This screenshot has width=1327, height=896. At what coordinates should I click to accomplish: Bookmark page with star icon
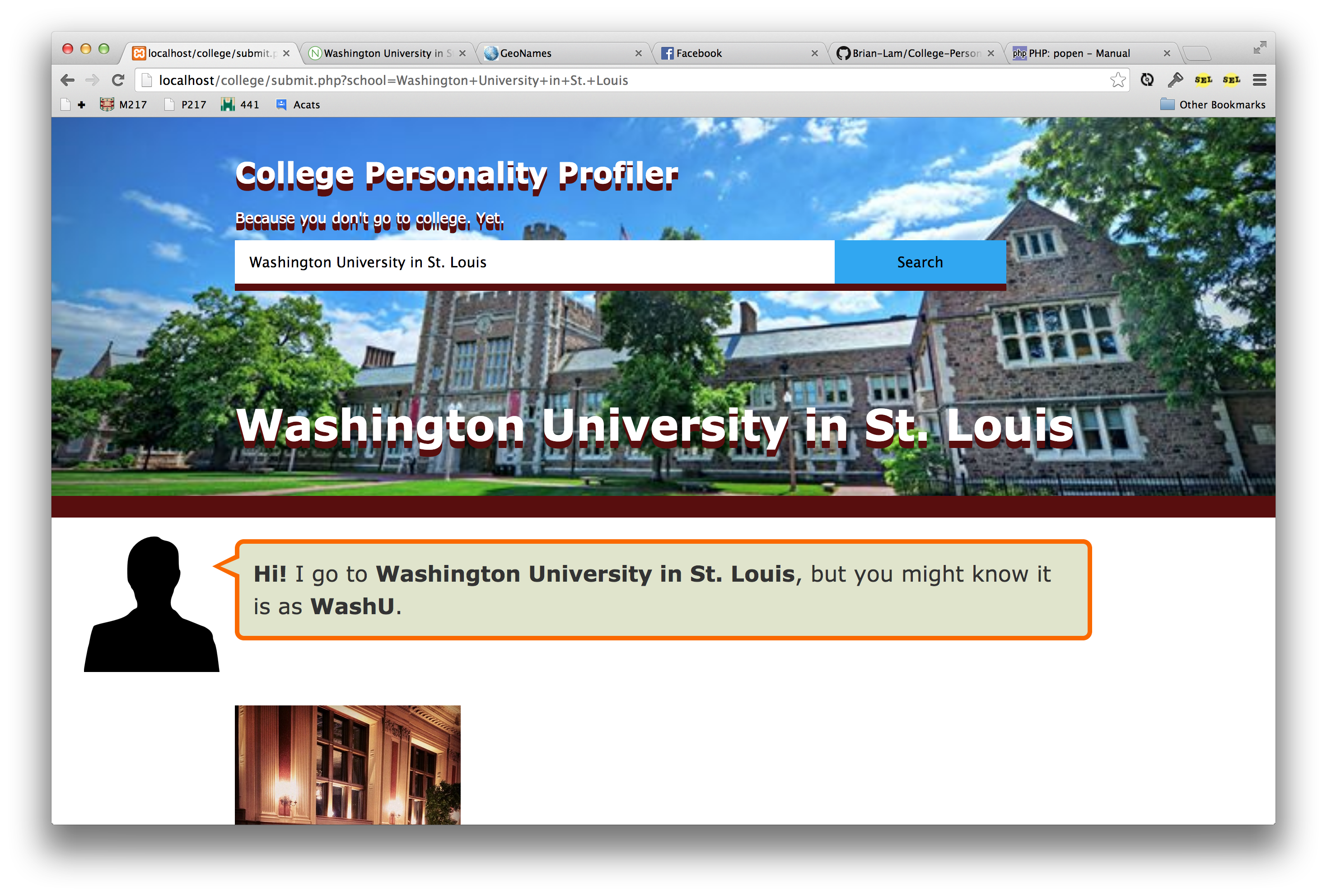click(x=1117, y=80)
